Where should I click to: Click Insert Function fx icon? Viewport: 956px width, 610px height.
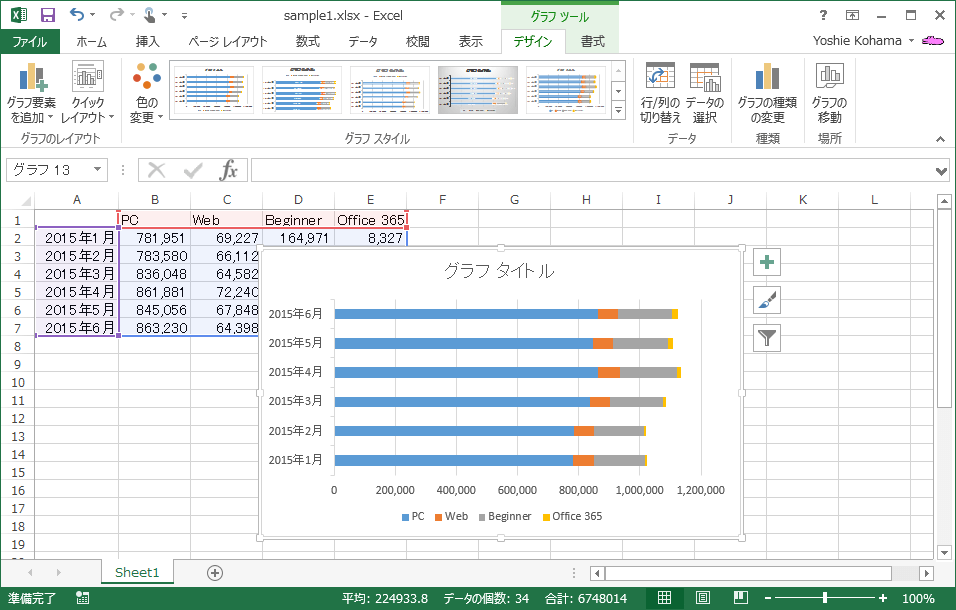coord(228,170)
